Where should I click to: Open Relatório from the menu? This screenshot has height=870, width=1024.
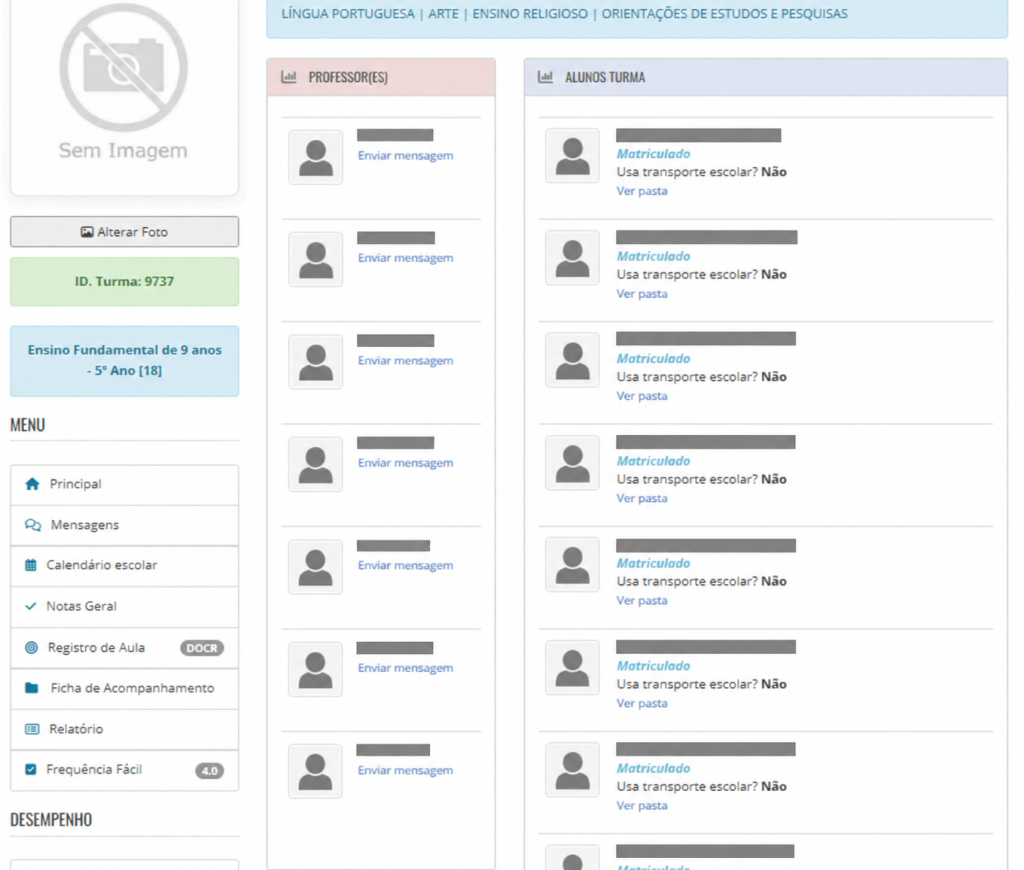click(x=124, y=730)
